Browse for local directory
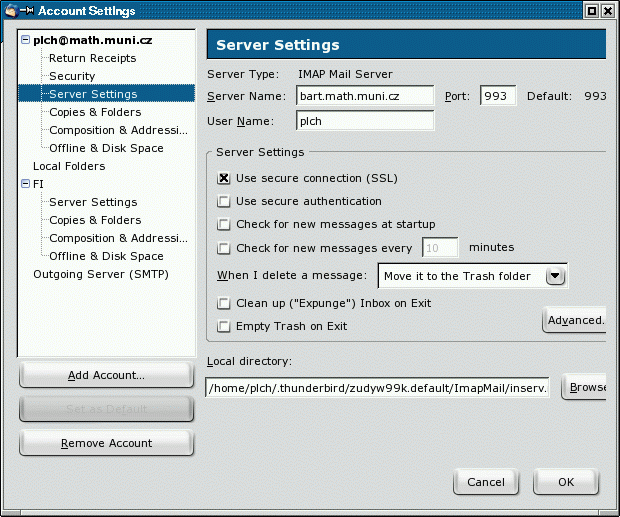The width and height of the screenshot is (620, 517). 584,387
